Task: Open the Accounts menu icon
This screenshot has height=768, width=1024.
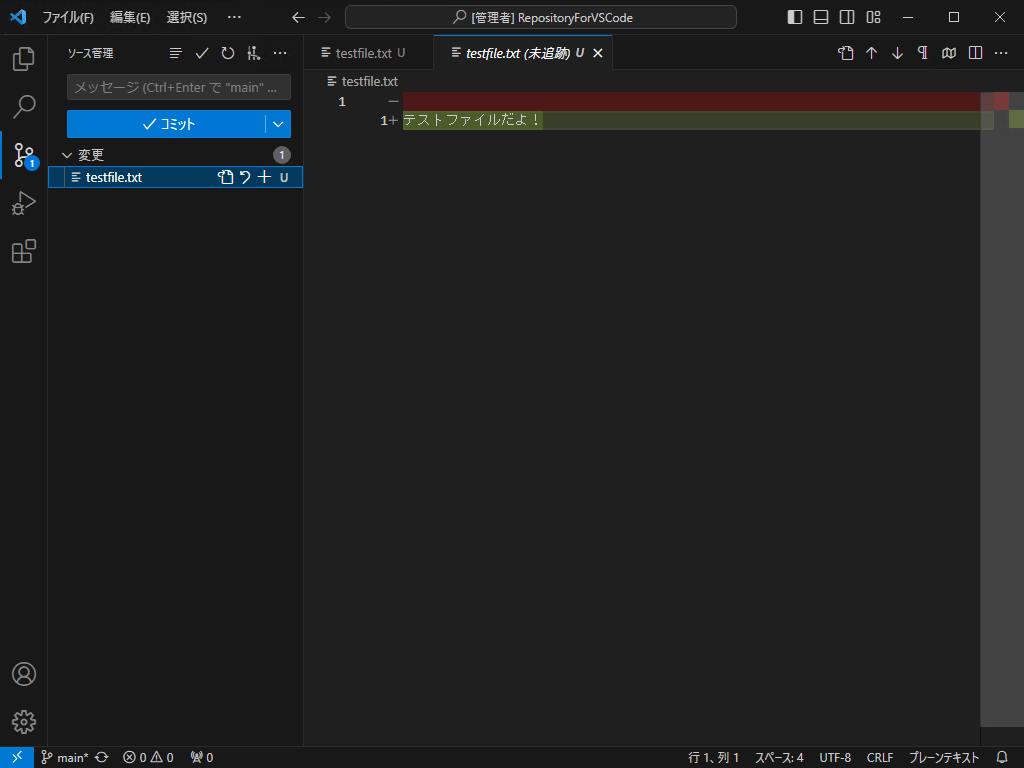Action: [24, 674]
